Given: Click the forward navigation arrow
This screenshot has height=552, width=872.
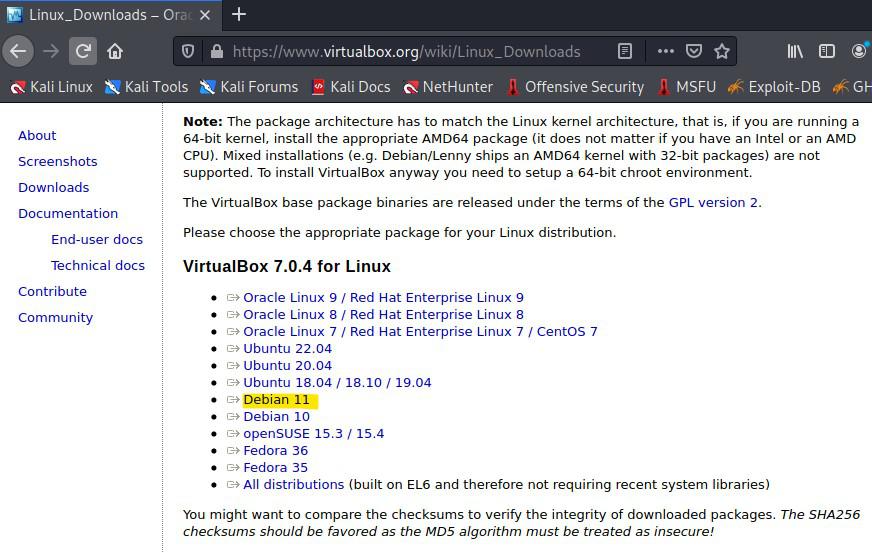Looking at the screenshot, I should click(51, 51).
